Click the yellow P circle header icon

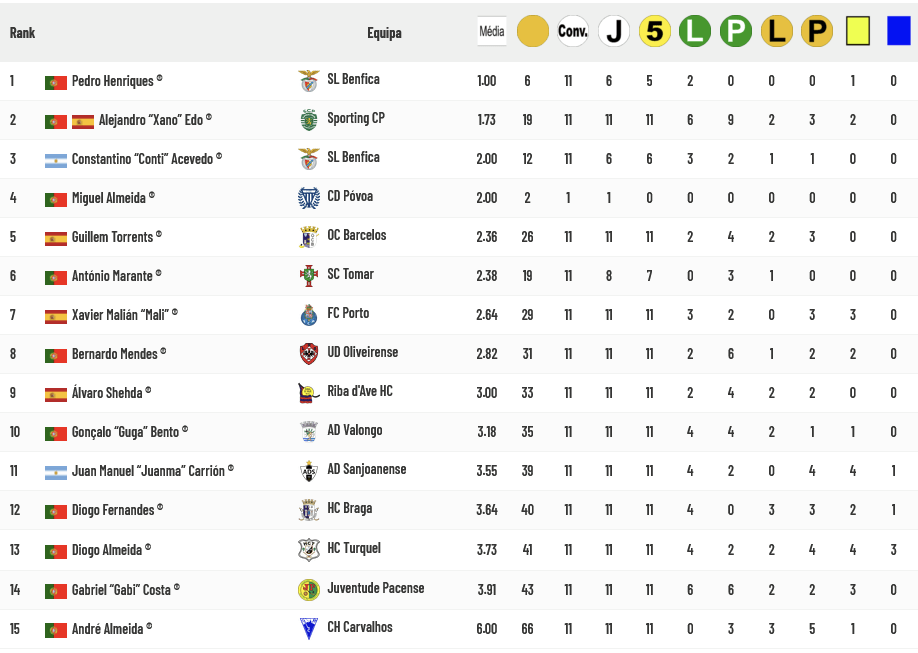click(817, 32)
